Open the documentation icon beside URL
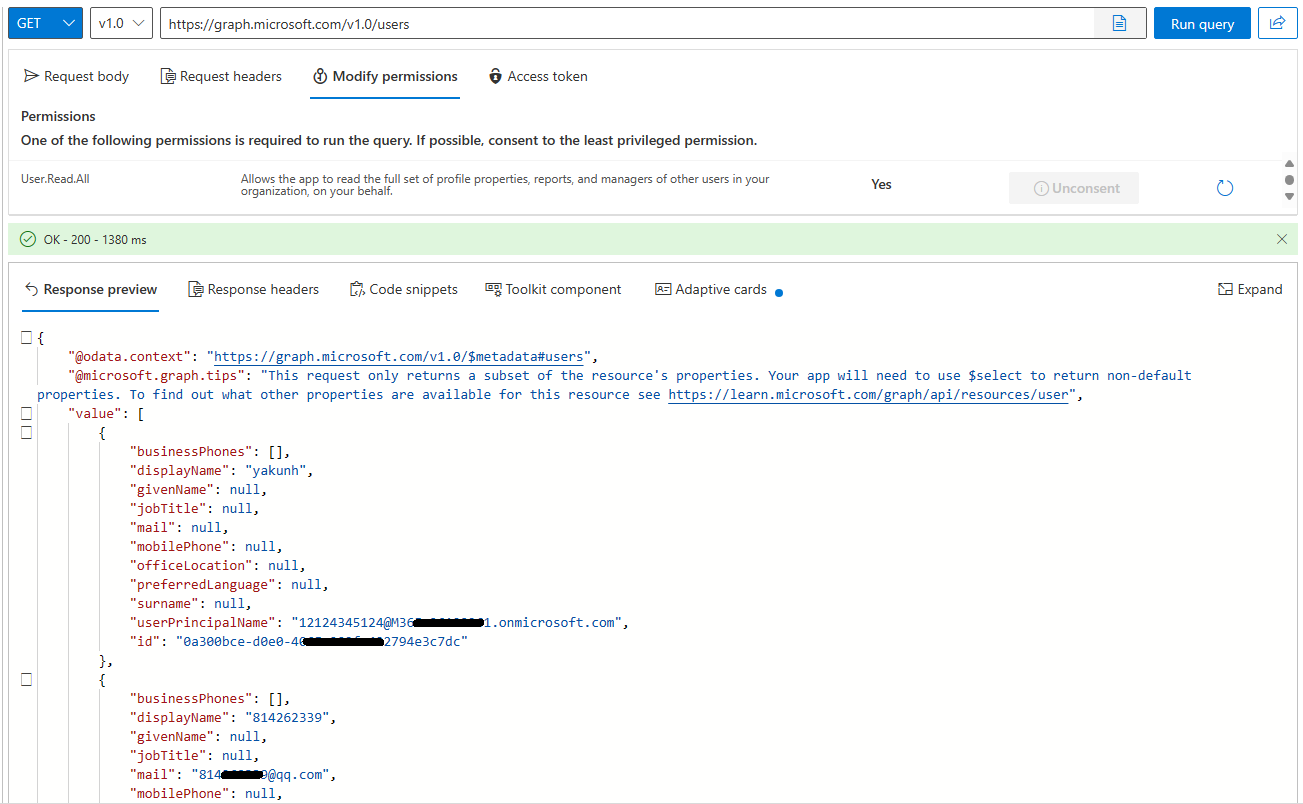Screen dimensions: 1303x804 tap(1120, 23)
